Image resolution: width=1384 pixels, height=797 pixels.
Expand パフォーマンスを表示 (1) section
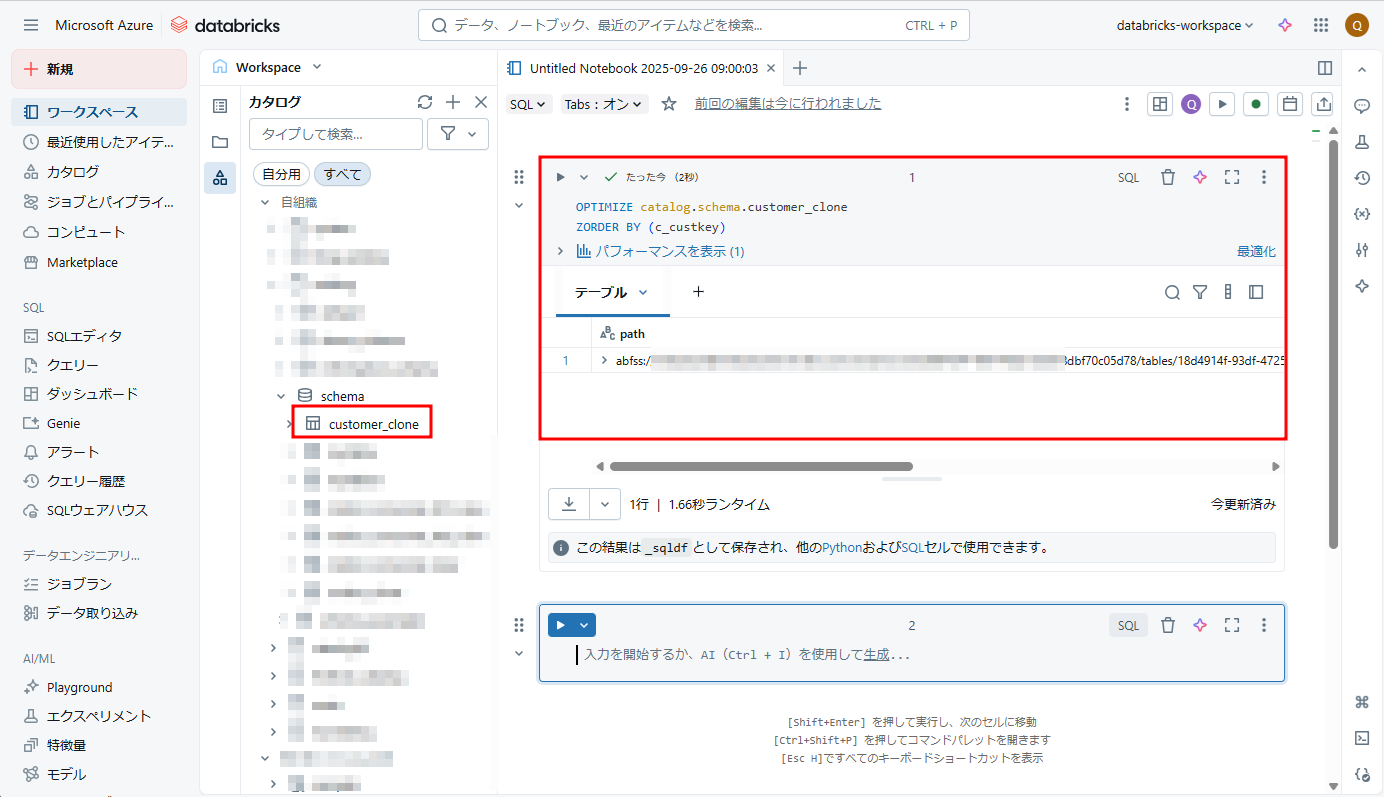pos(659,252)
